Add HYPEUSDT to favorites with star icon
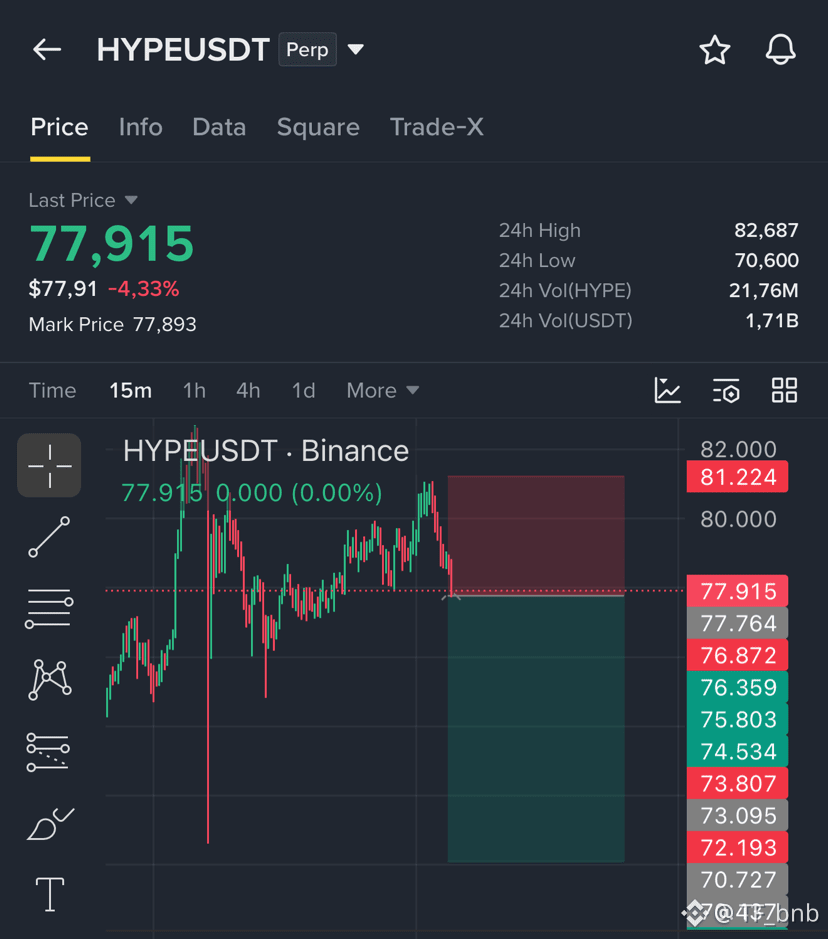Image resolution: width=828 pixels, height=939 pixels. point(715,50)
